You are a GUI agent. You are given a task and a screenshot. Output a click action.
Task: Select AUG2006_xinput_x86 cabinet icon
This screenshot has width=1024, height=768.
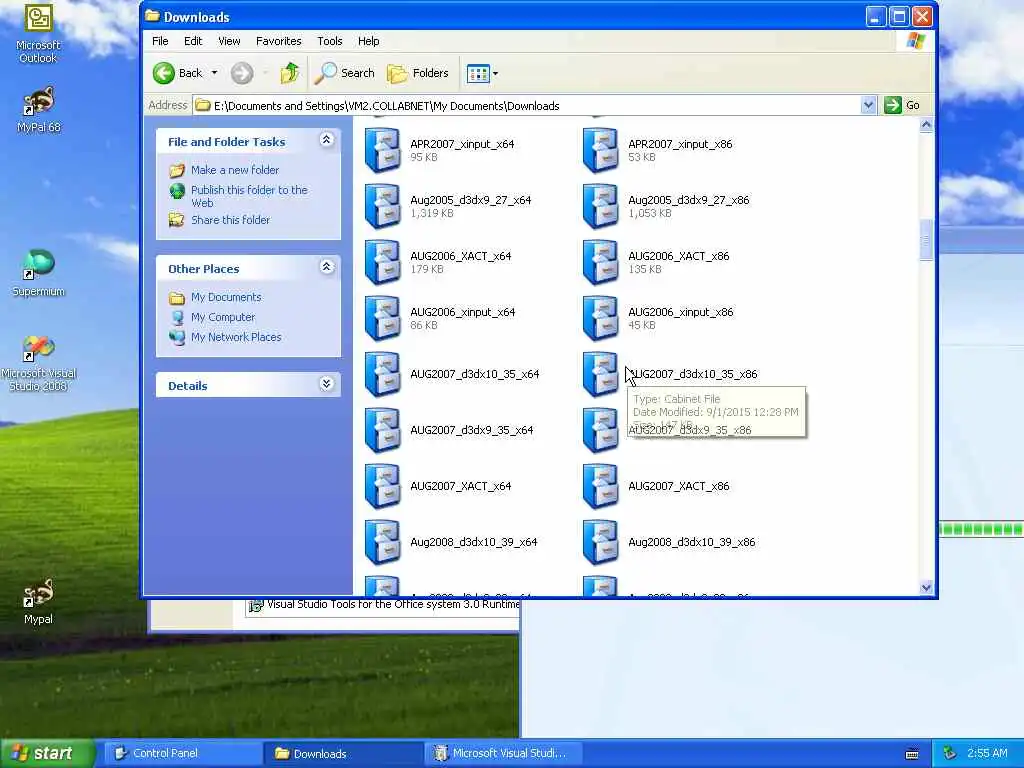click(x=601, y=319)
